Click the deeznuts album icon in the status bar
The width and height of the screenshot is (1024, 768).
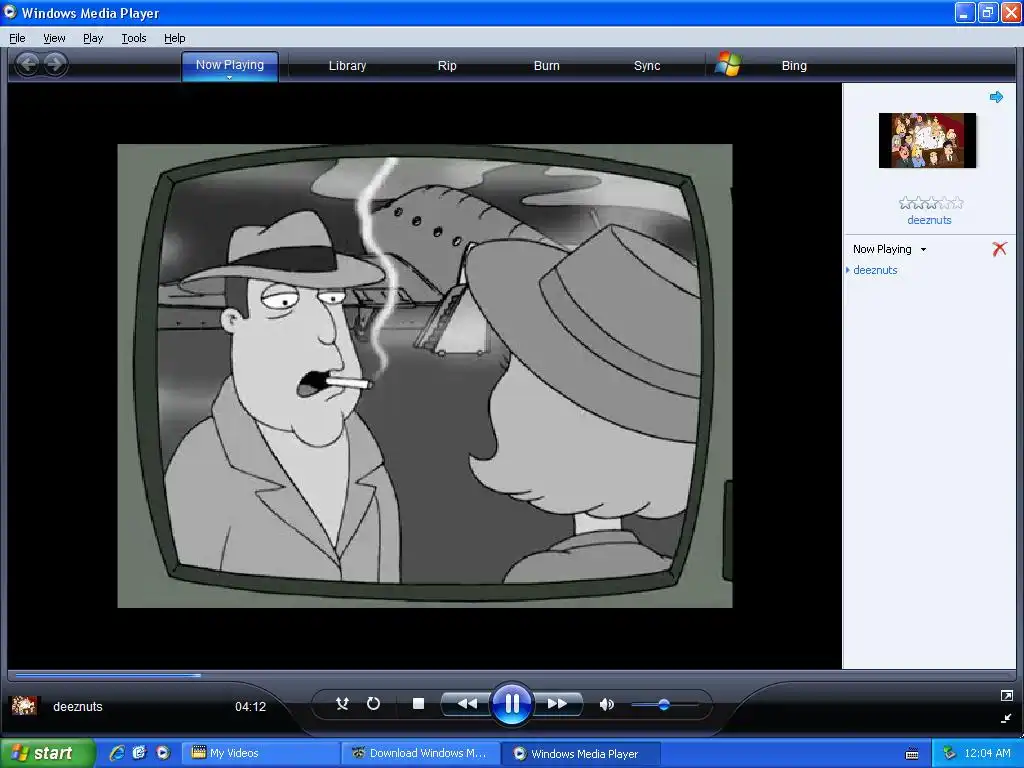(x=24, y=706)
